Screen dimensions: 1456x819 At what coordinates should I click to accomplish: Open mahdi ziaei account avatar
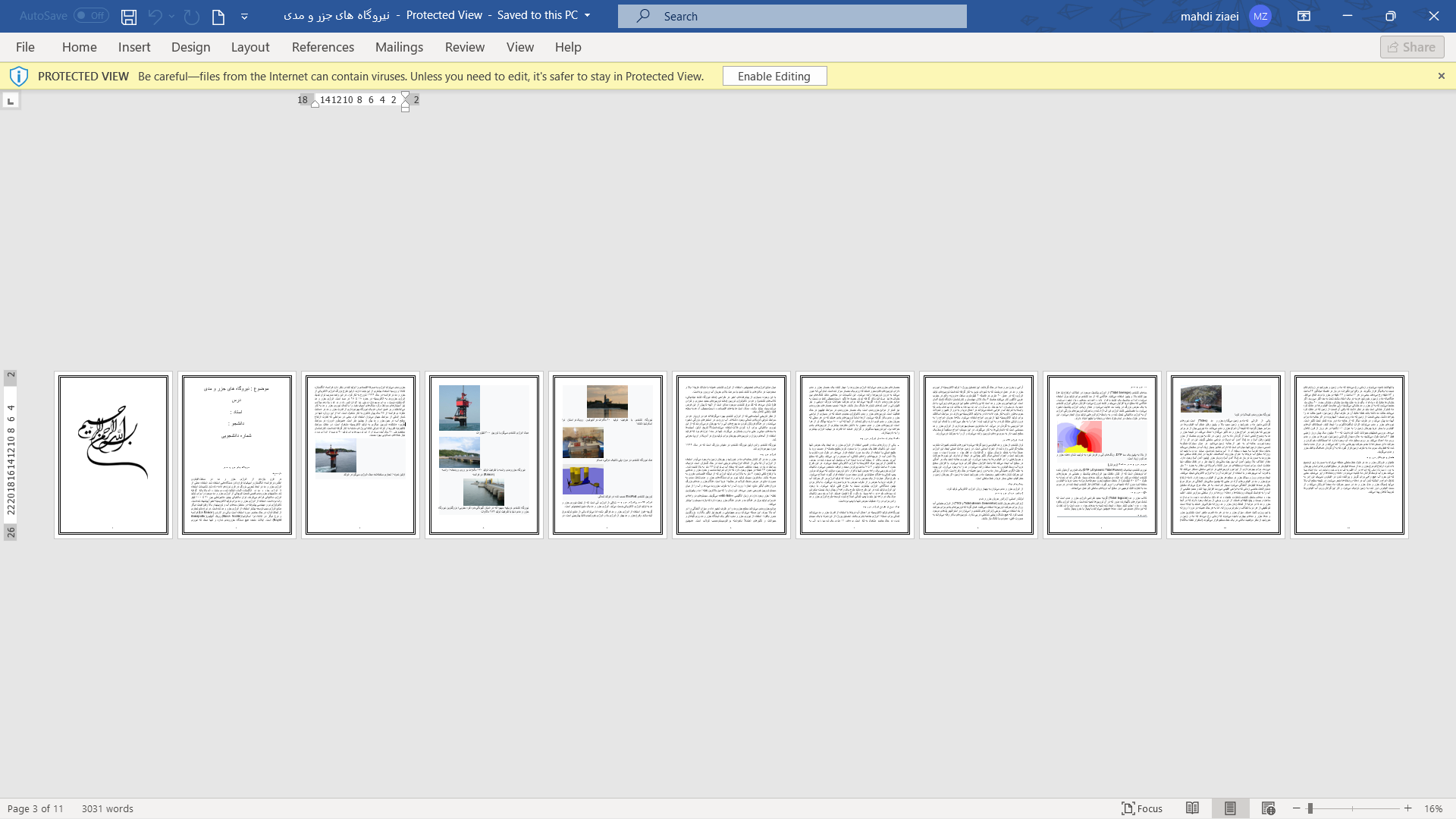(1260, 16)
